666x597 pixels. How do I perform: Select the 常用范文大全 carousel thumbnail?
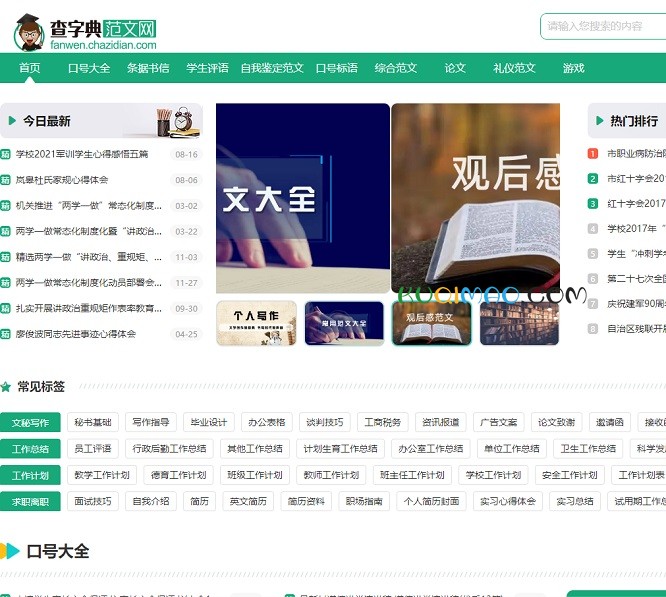344,323
